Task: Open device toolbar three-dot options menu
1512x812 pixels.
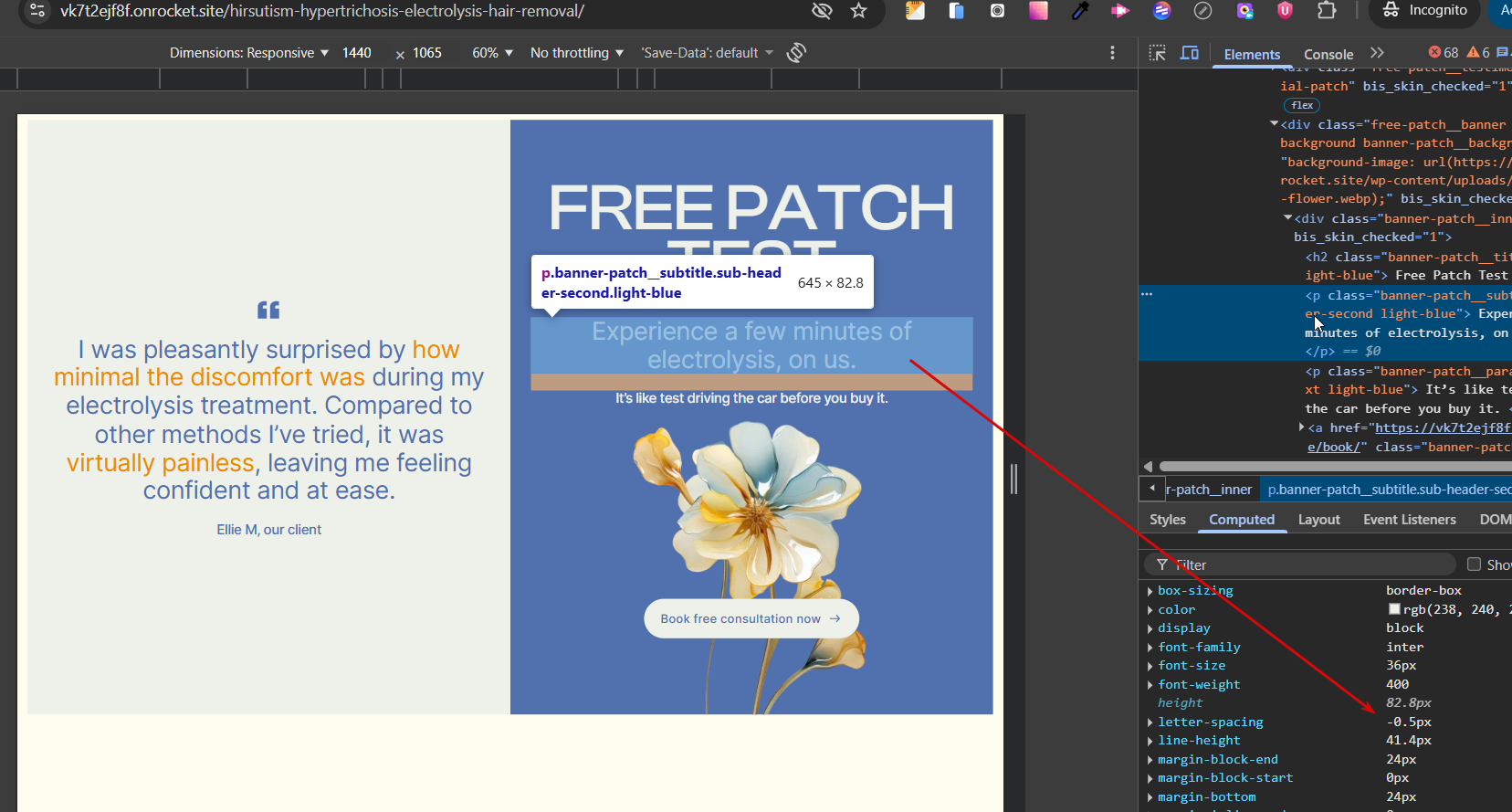Action: click(1112, 53)
